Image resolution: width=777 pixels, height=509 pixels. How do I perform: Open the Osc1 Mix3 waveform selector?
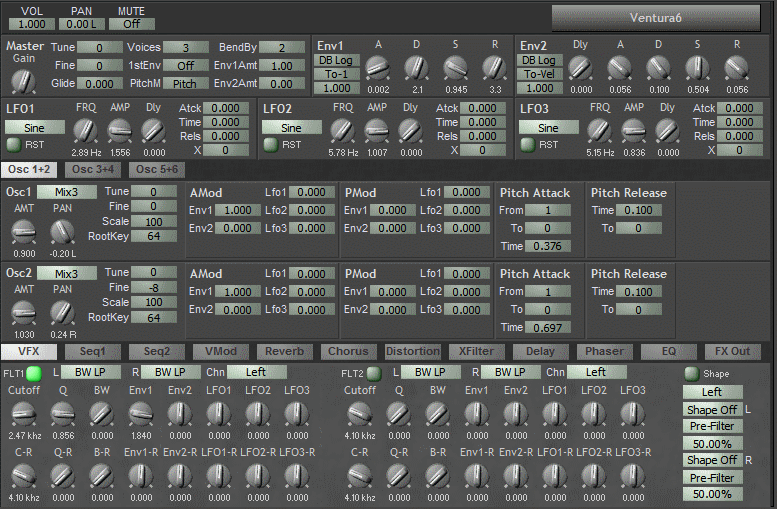(x=66, y=192)
